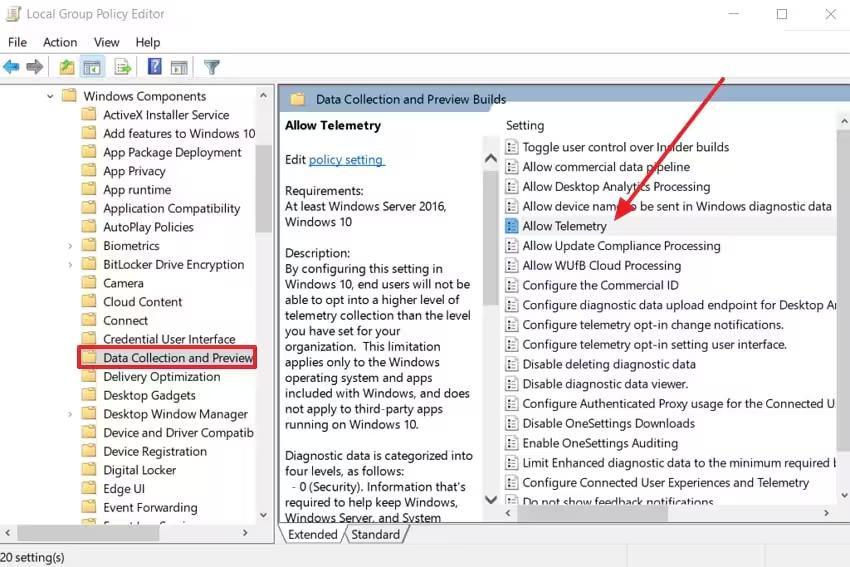850x567 pixels.
Task: Maximize the Local Group Policy Editor window
Action: tap(782, 14)
